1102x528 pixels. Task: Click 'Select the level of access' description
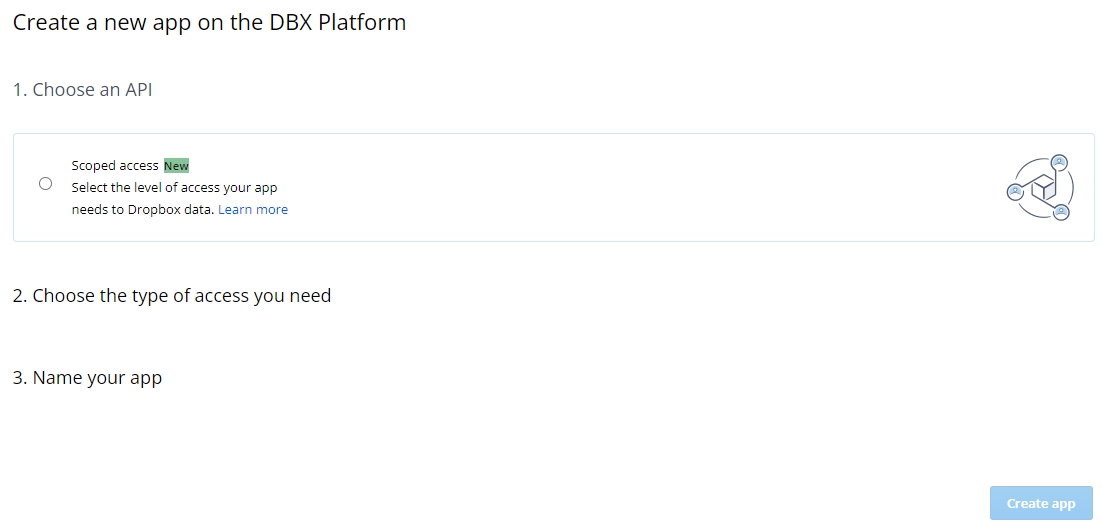pyautogui.click(x=174, y=188)
